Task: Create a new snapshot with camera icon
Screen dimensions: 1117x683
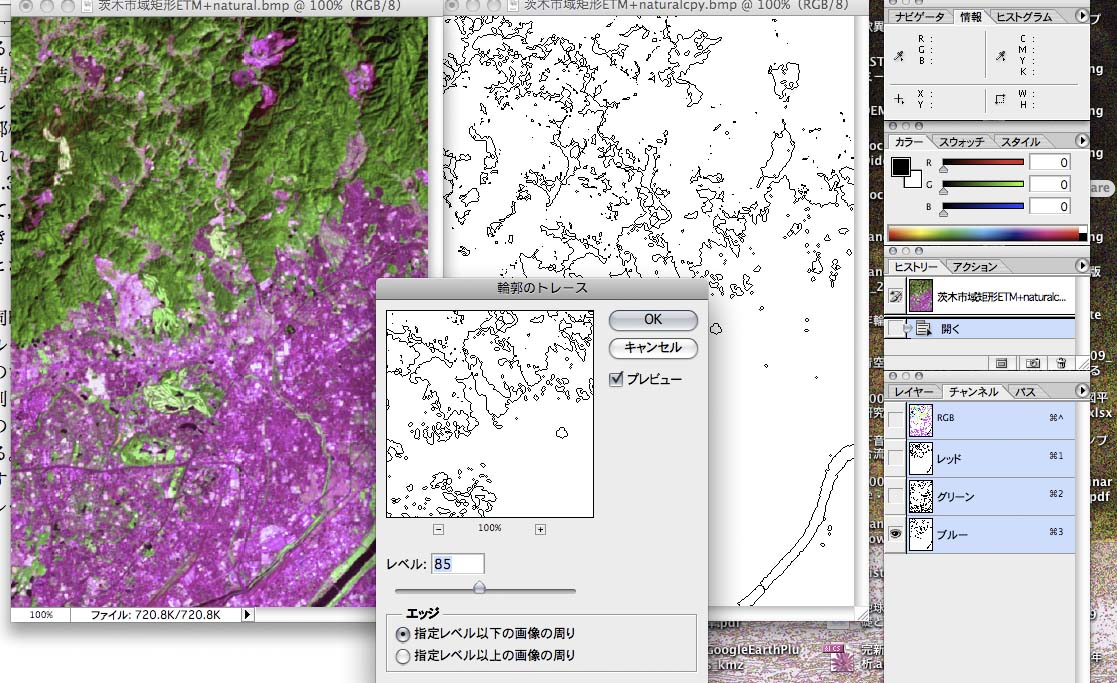Action: (x=1032, y=363)
